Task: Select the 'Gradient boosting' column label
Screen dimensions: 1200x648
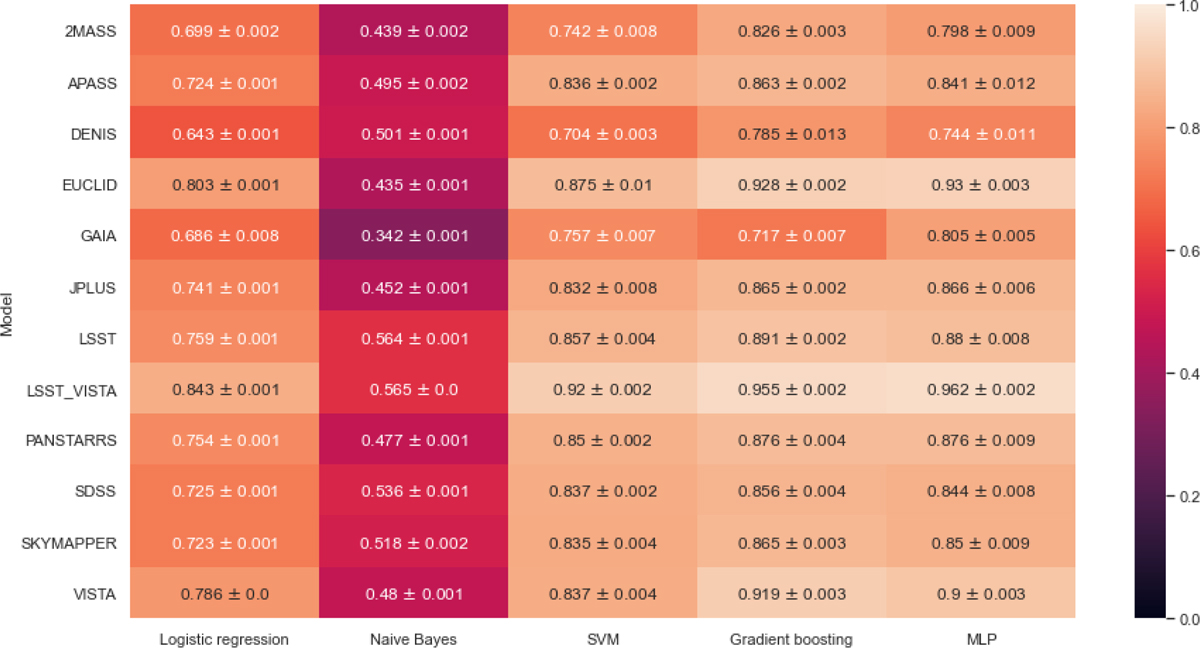Action: (x=791, y=639)
